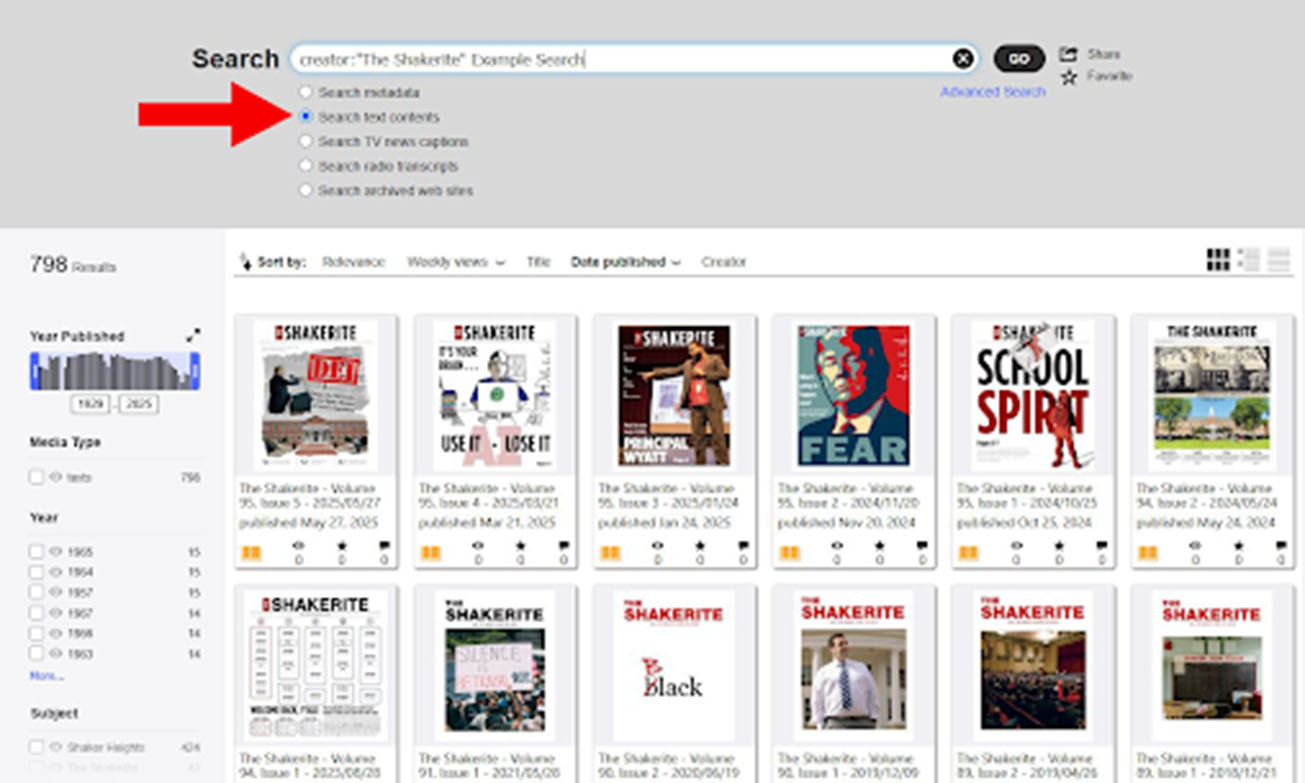Click the views eye icon on the Oct 25, 2024 card
1305x783 pixels.
[1016, 546]
